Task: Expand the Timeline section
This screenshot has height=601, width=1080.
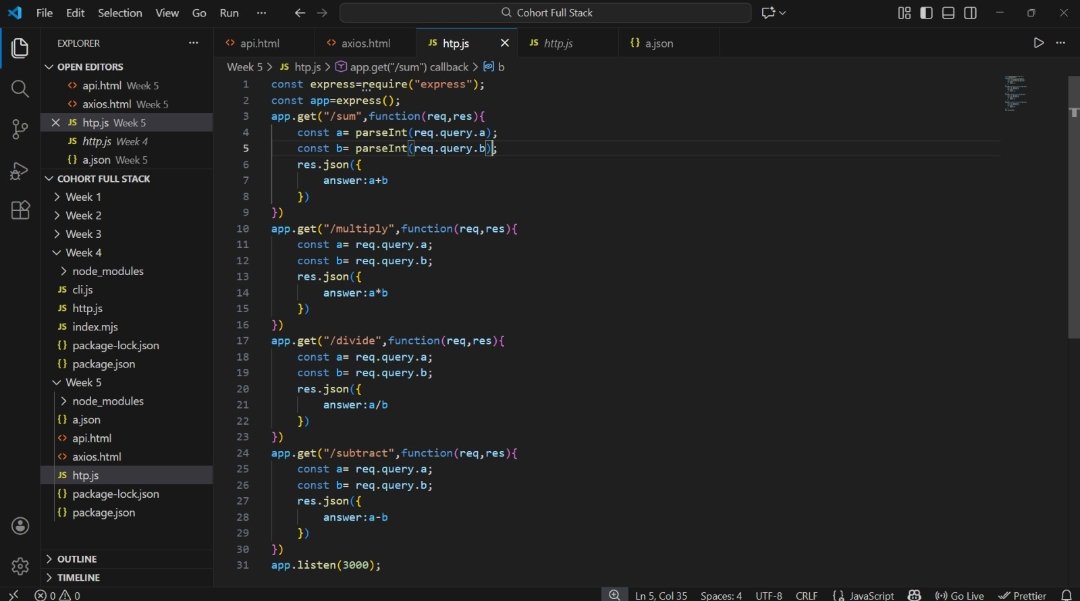Action: 127,578
